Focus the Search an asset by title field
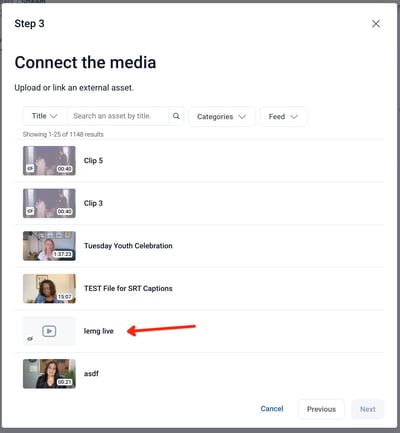400x433 pixels. point(118,116)
